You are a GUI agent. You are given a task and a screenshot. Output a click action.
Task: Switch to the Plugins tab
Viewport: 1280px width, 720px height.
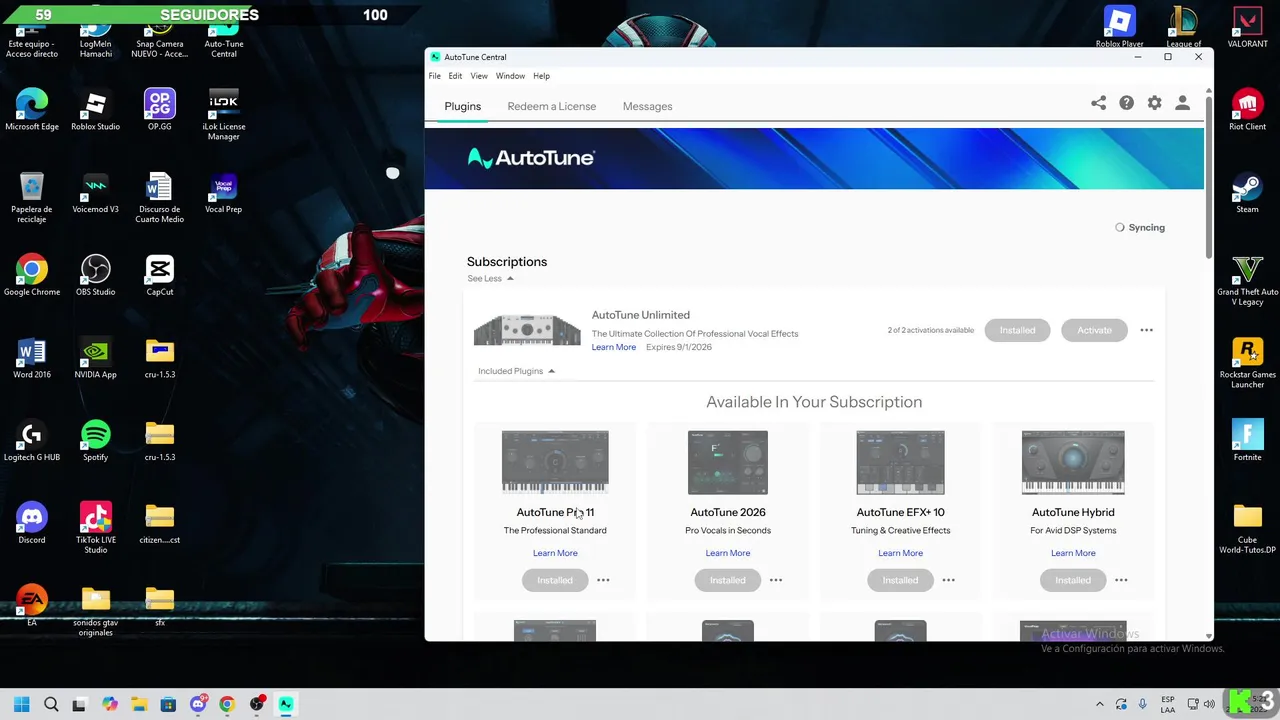463,106
